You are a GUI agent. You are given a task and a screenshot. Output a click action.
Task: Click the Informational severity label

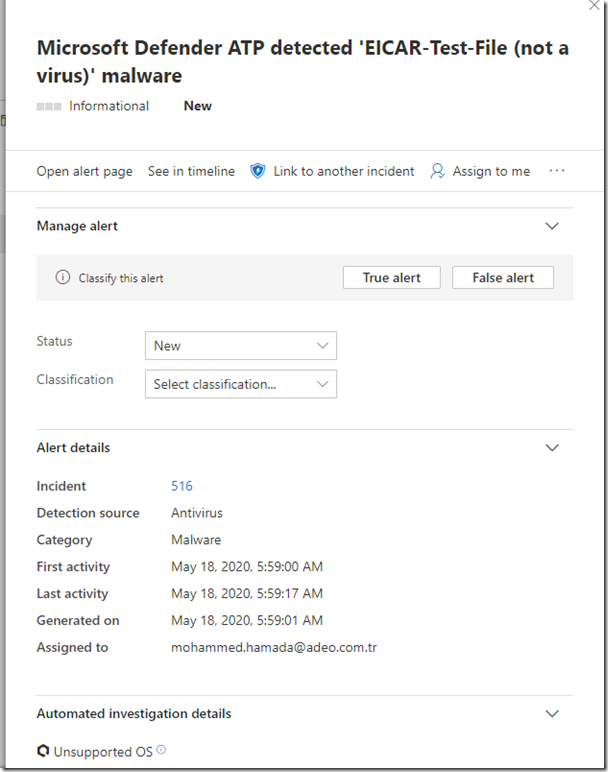coord(109,106)
